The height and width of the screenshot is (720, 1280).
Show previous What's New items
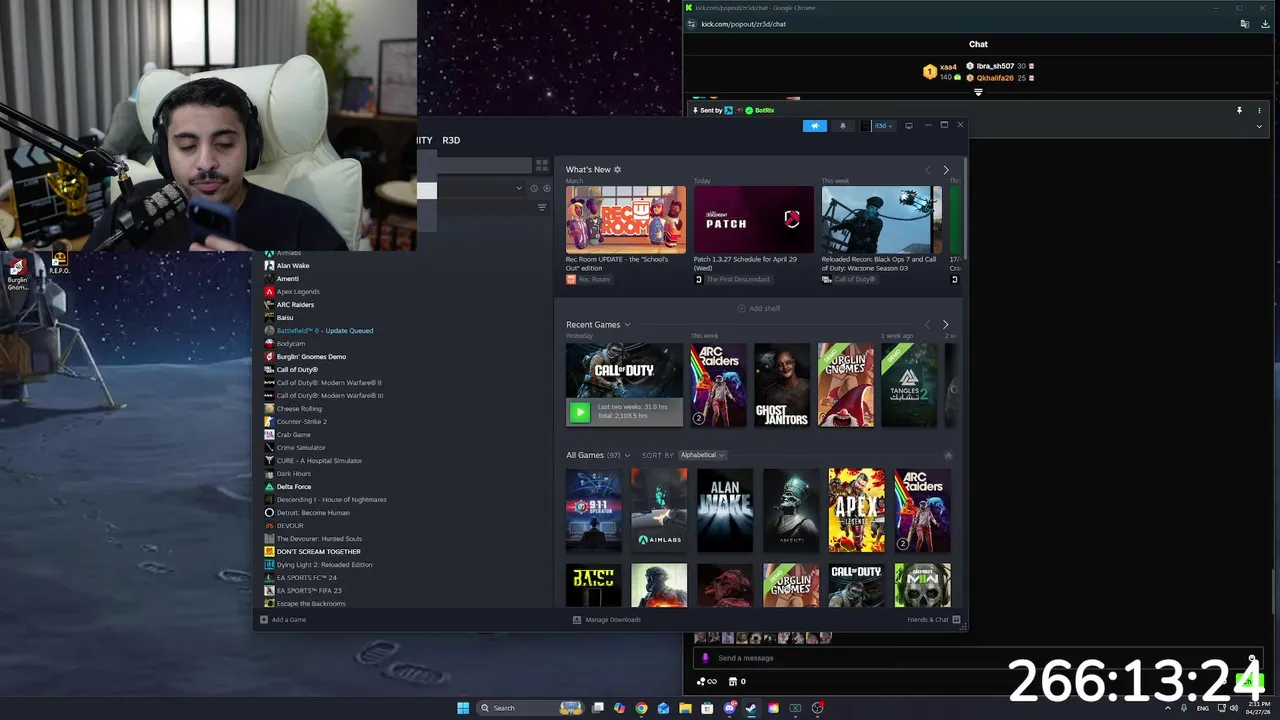point(927,170)
